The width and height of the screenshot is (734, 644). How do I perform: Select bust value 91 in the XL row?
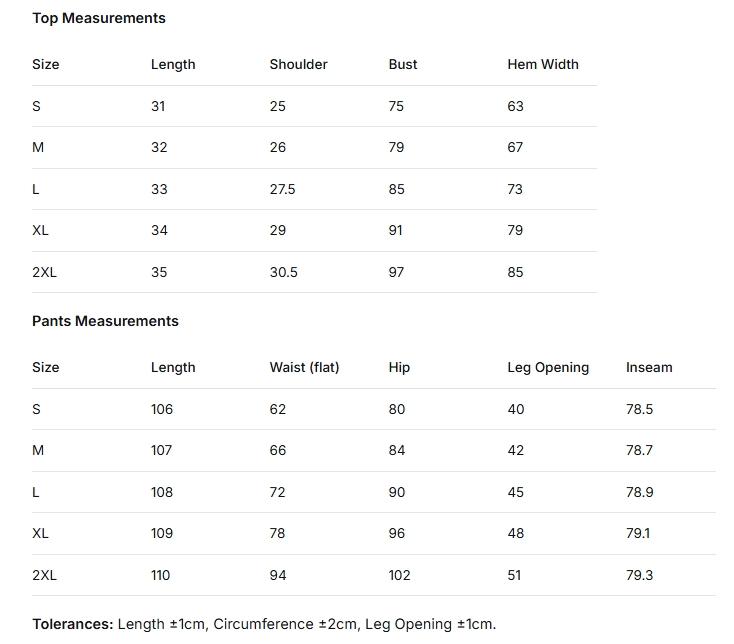coord(396,230)
